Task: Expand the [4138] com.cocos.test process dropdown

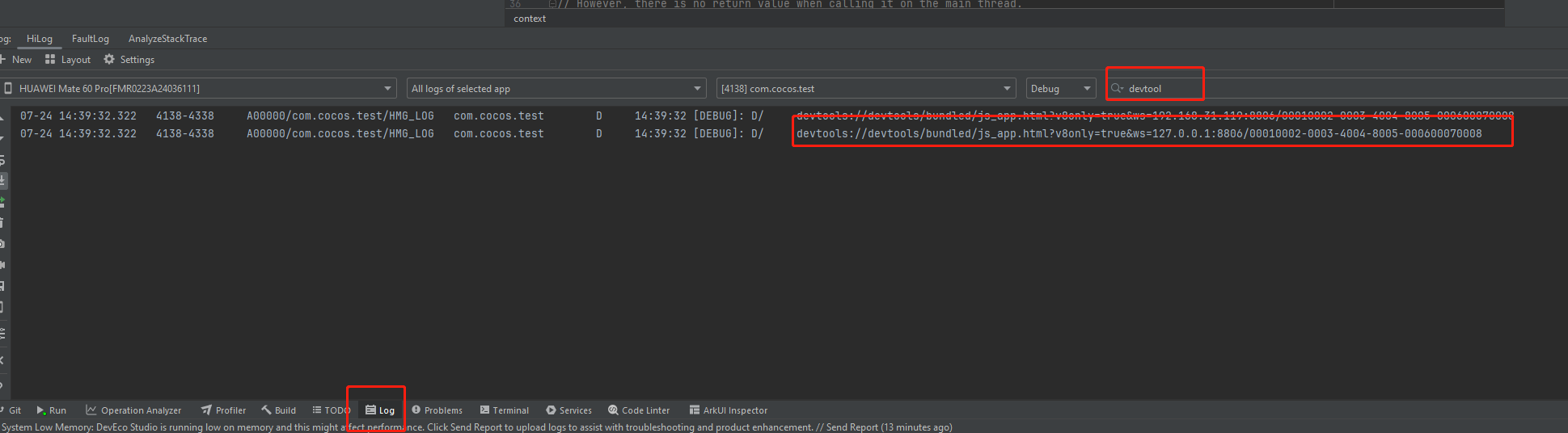Action: (x=866, y=89)
